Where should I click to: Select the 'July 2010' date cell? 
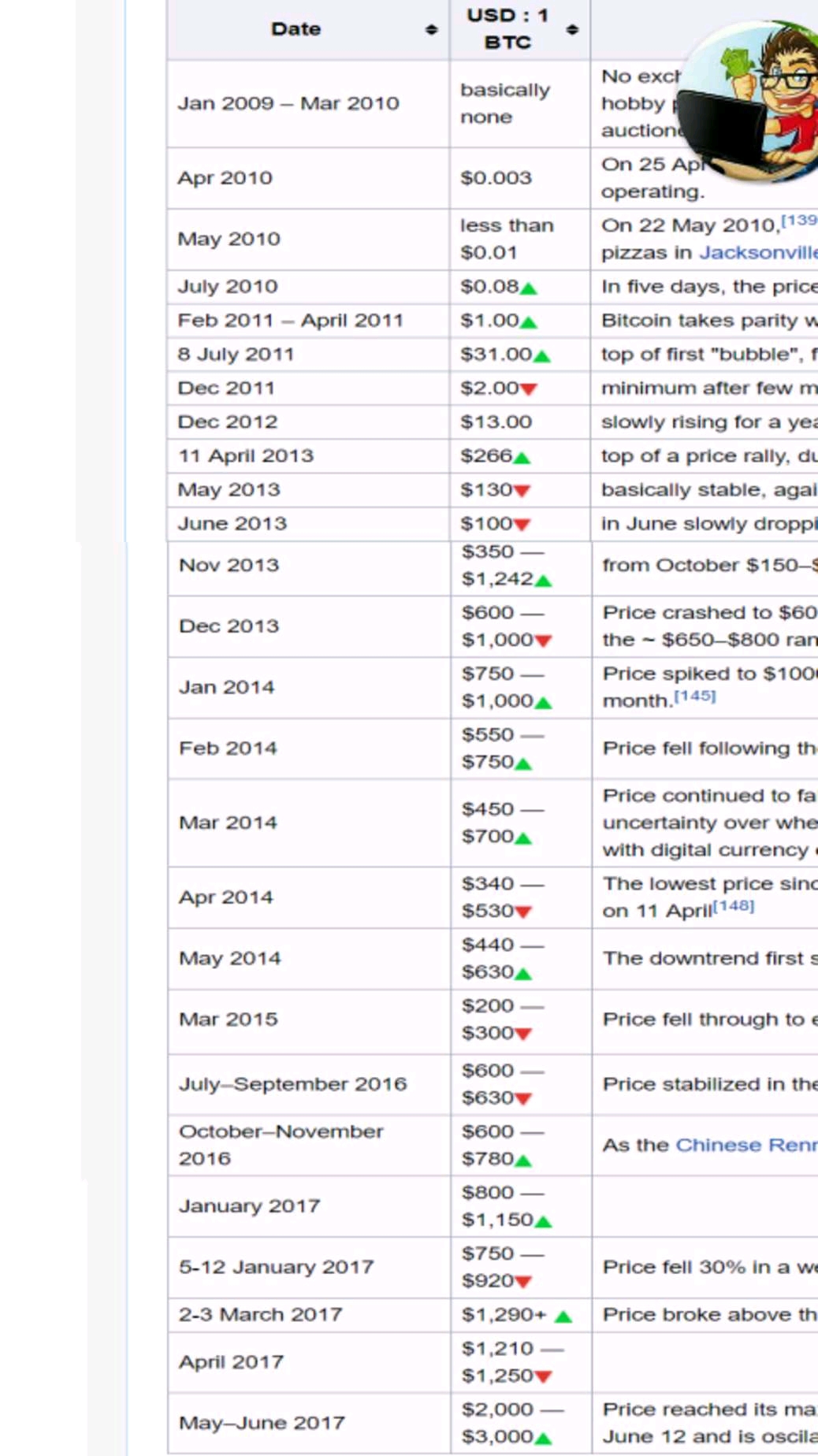[308, 287]
